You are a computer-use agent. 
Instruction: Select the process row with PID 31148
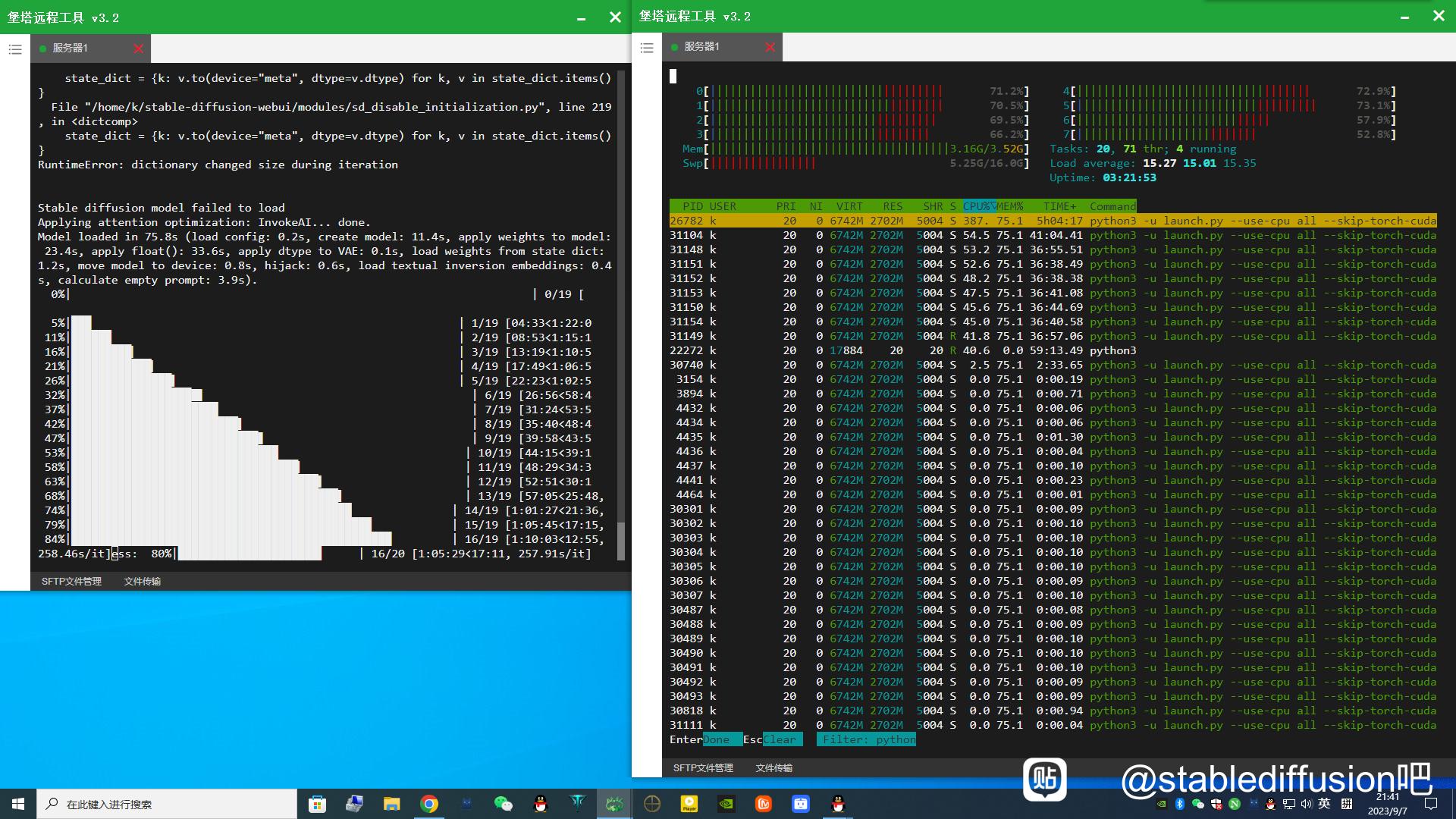click(x=1053, y=249)
